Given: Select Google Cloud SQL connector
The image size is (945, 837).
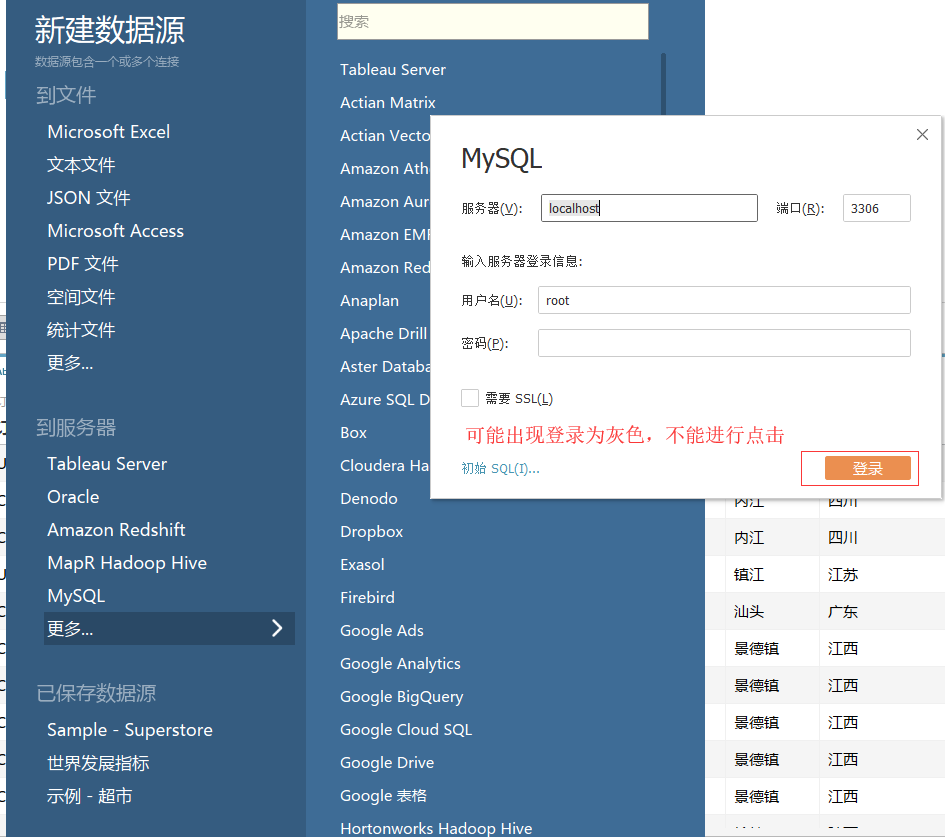Looking at the screenshot, I should [x=406, y=730].
